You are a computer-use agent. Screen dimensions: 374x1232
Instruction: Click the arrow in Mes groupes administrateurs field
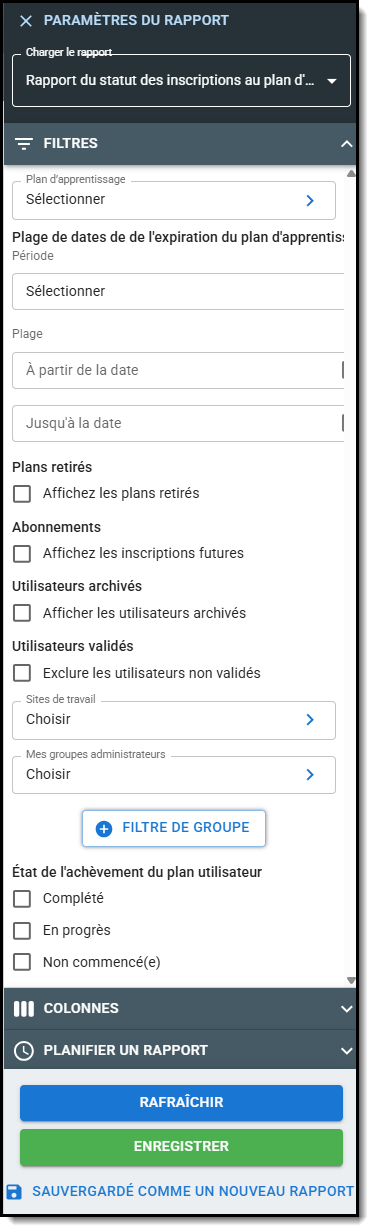tap(310, 774)
